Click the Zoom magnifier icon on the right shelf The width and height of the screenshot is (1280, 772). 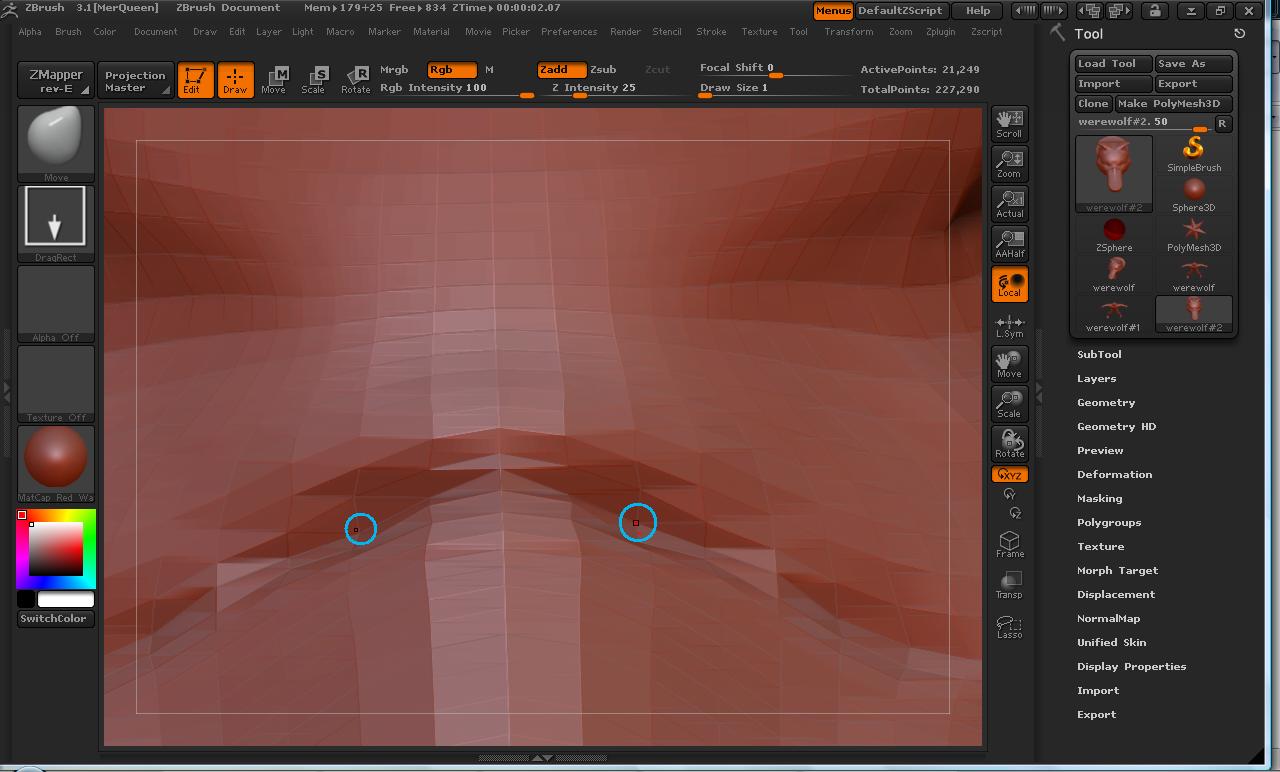coord(1009,164)
